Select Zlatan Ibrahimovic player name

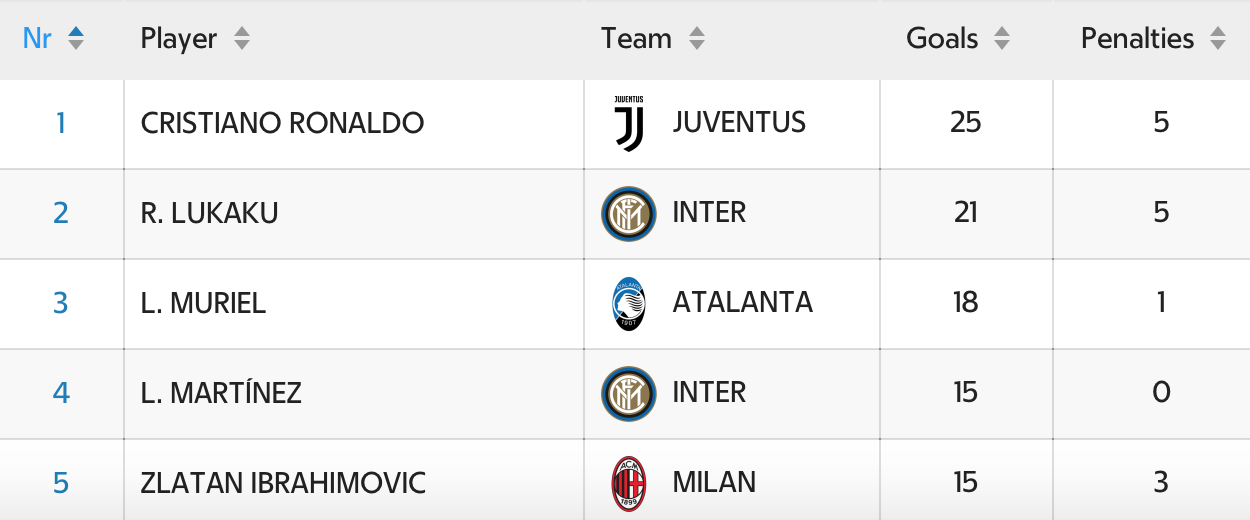(x=283, y=483)
